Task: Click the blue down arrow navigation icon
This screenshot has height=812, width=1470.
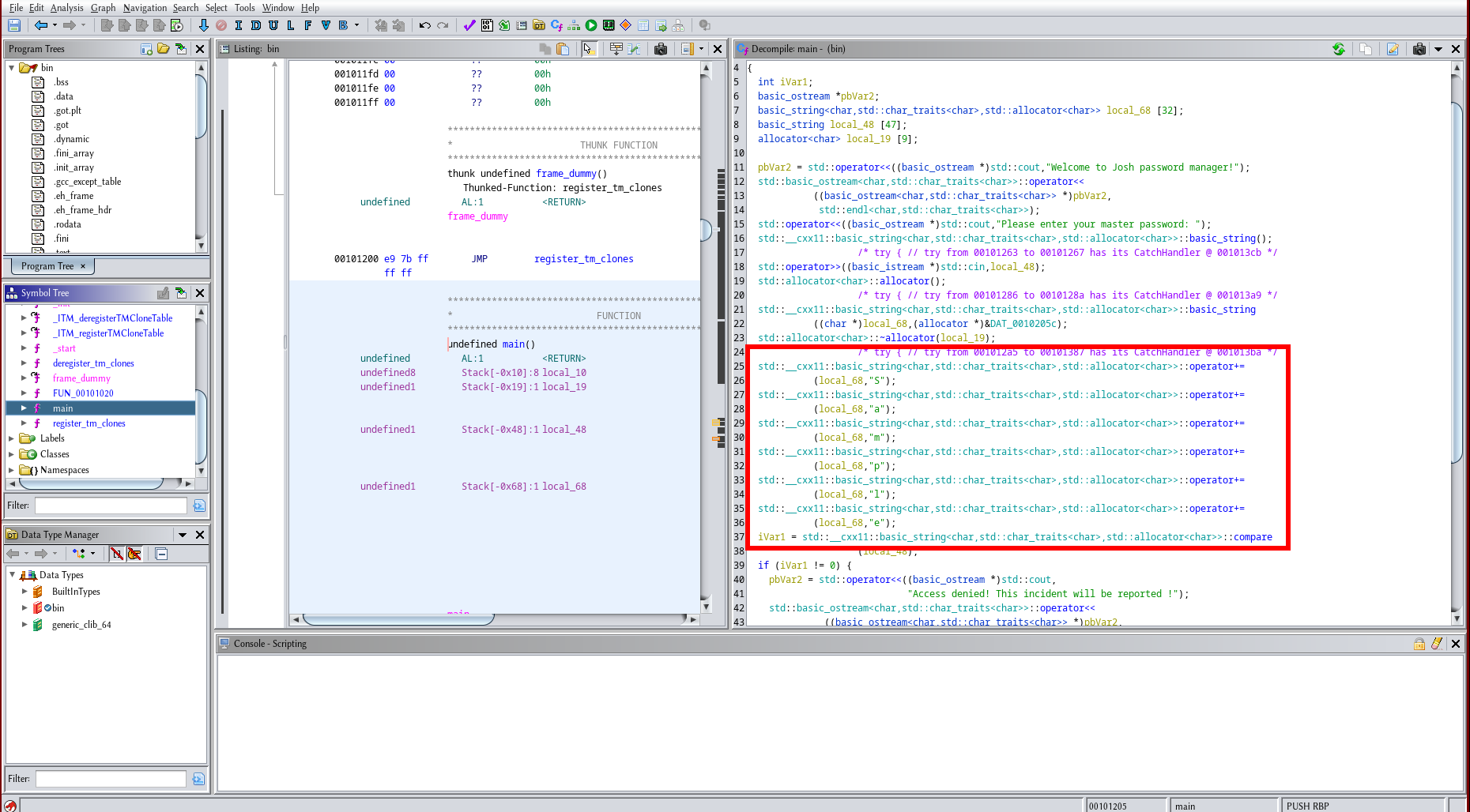Action: point(203,25)
